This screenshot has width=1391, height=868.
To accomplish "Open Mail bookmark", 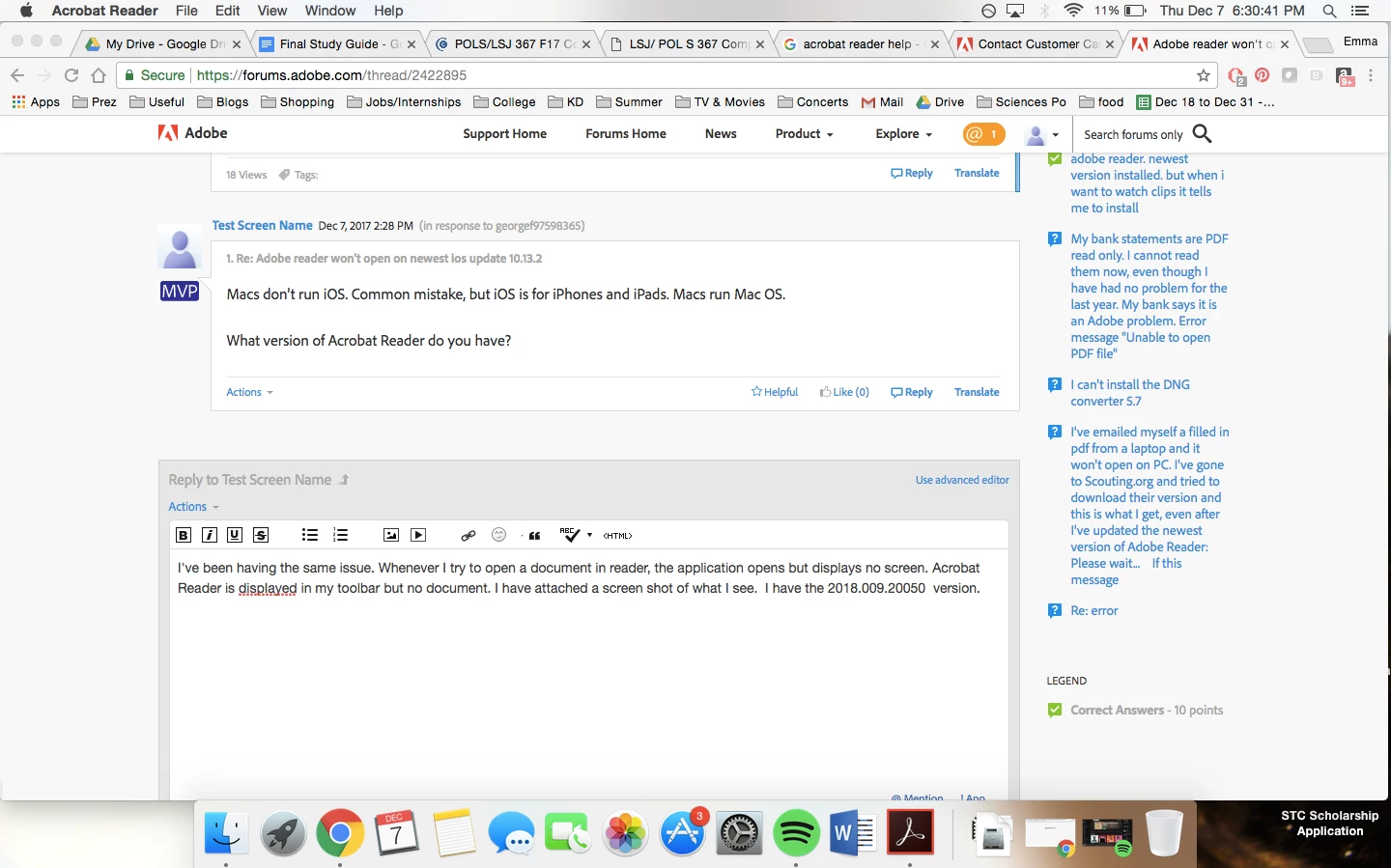I will 882,102.
